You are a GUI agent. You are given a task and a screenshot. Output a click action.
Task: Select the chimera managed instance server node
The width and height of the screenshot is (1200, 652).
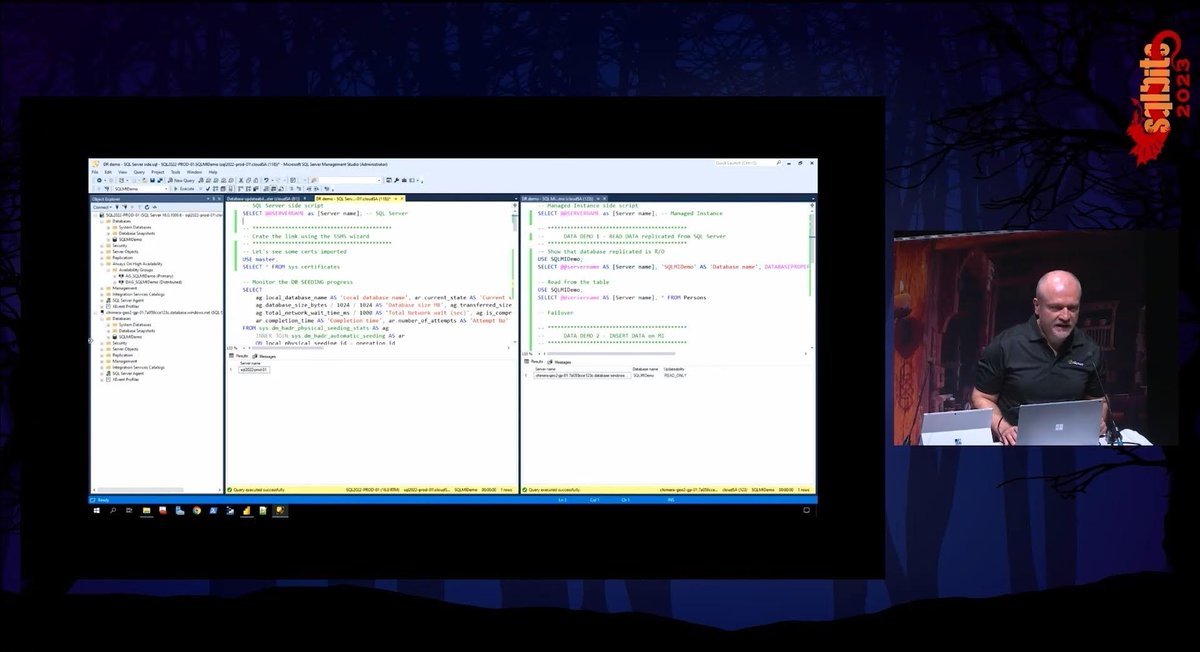160,312
